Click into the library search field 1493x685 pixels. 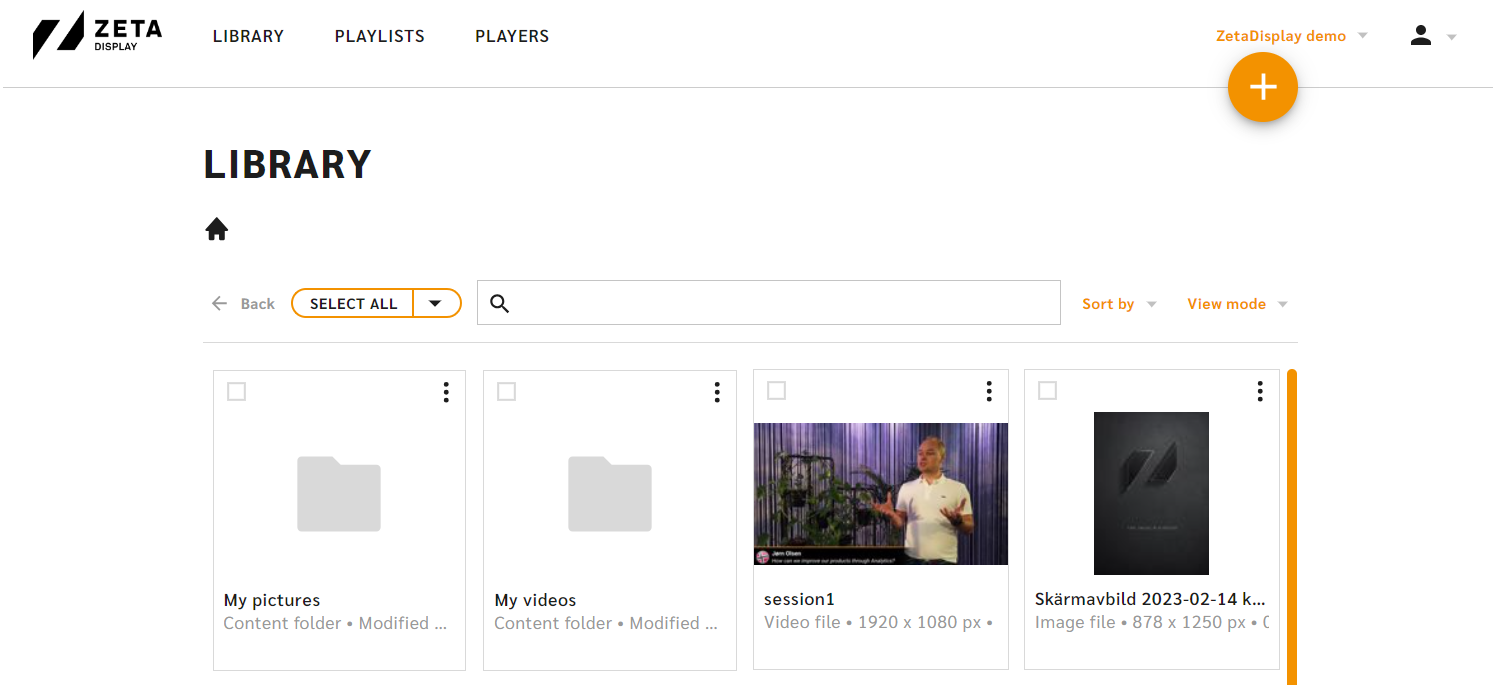tap(769, 303)
